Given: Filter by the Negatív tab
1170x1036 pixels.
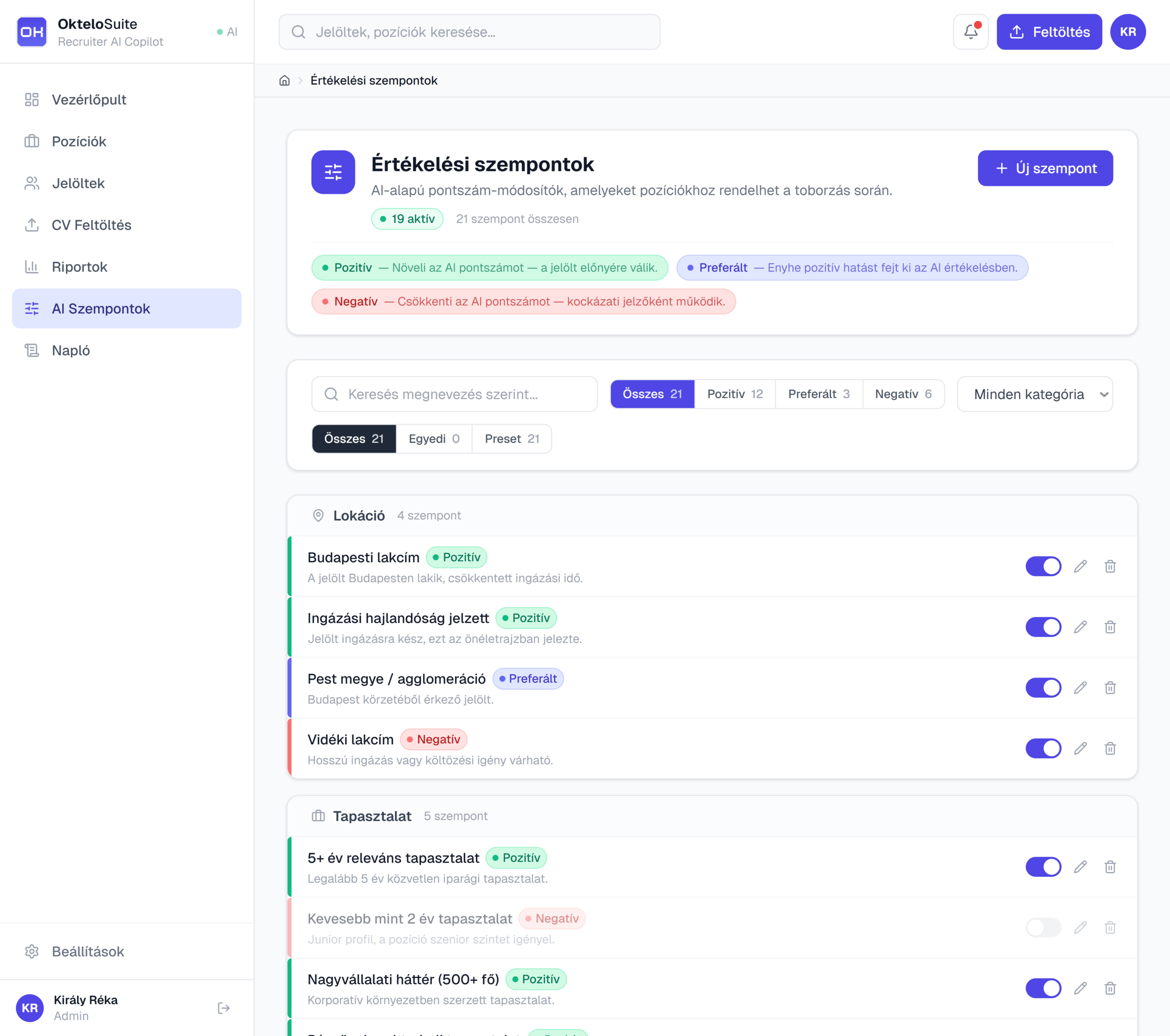Looking at the screenshot, I should click(903, 395).
